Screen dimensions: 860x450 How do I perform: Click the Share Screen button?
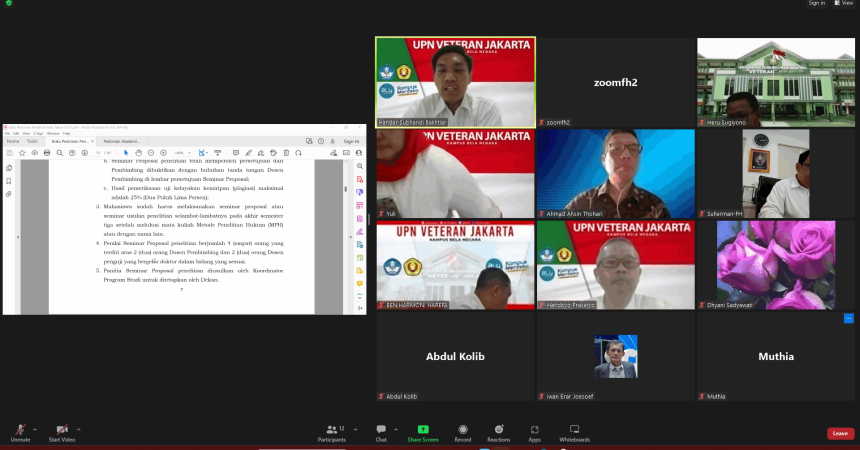pos(423,433)
